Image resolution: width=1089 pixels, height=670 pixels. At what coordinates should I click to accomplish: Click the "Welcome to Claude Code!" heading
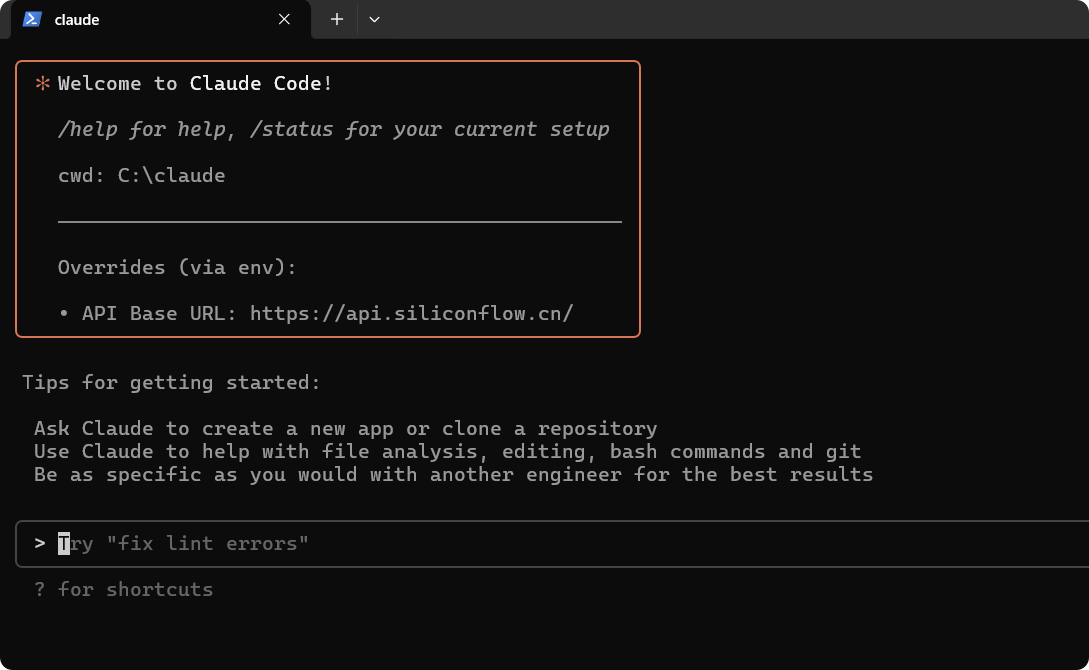[195, 83]
